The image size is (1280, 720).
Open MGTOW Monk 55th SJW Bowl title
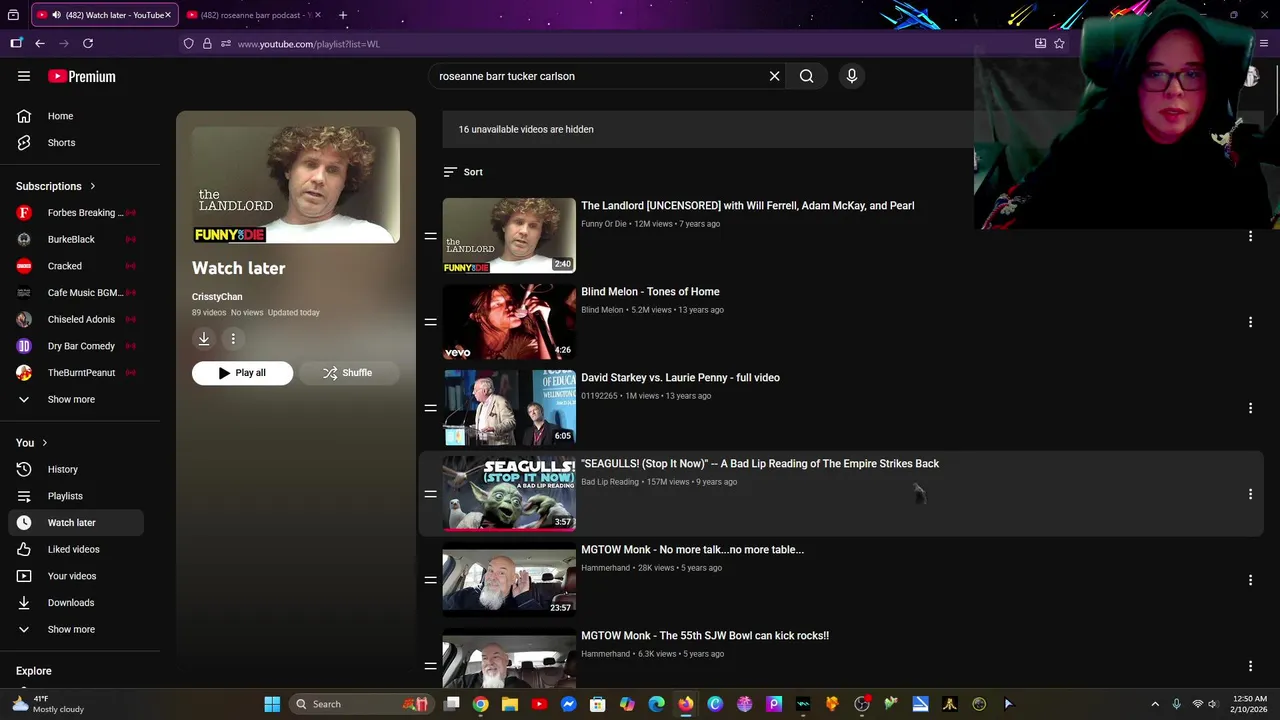[705, 636]
